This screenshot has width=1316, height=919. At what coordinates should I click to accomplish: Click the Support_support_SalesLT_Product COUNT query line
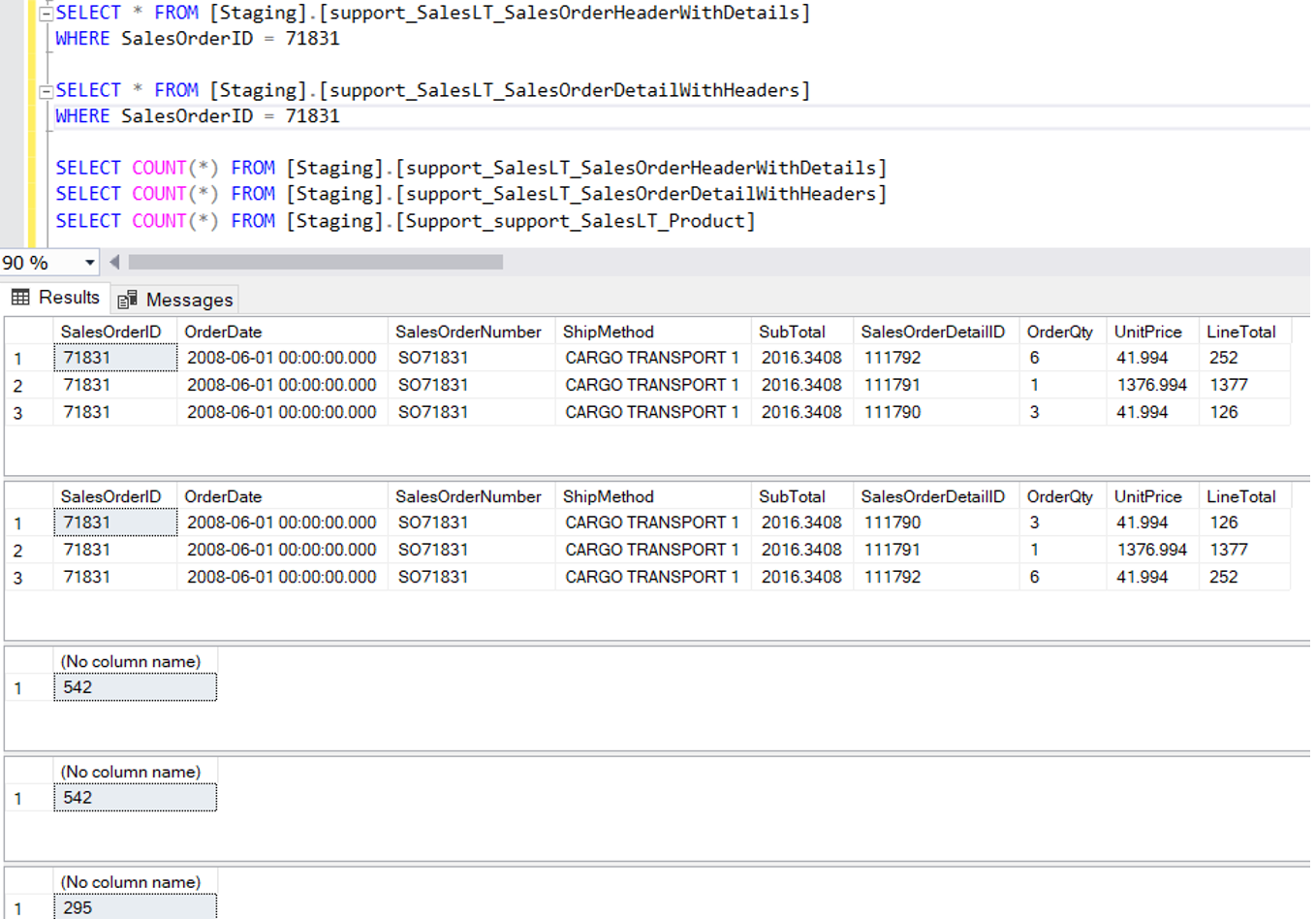pyautogui.click(x=405, y=221)
